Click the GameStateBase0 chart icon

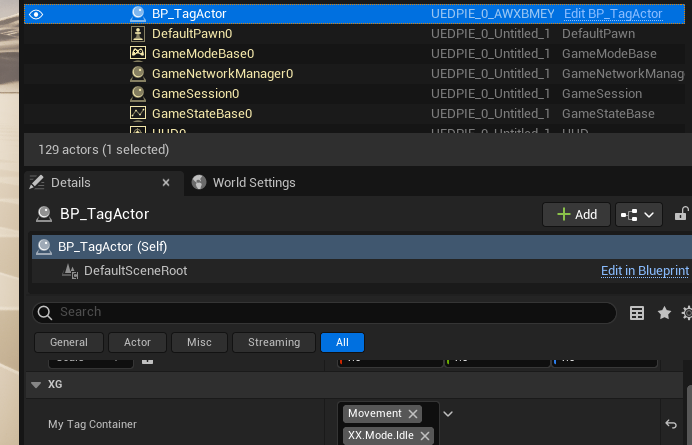click(138, 113)
